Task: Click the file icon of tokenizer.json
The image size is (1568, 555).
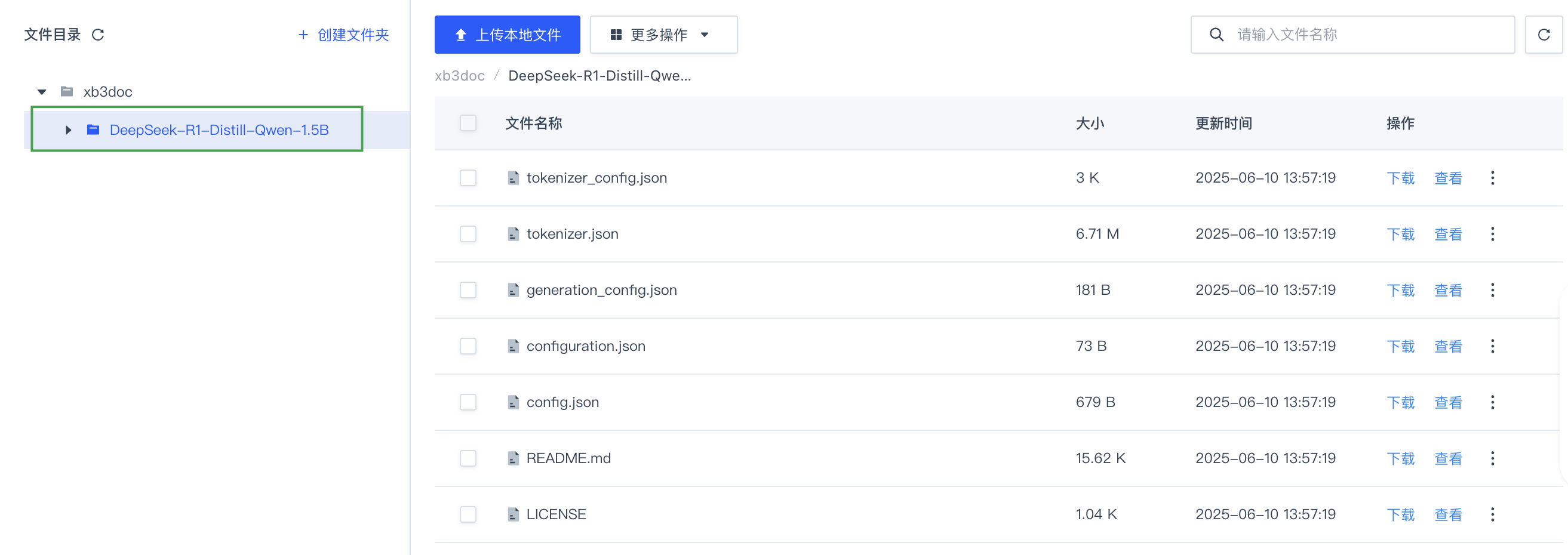Action: [513, 234]
